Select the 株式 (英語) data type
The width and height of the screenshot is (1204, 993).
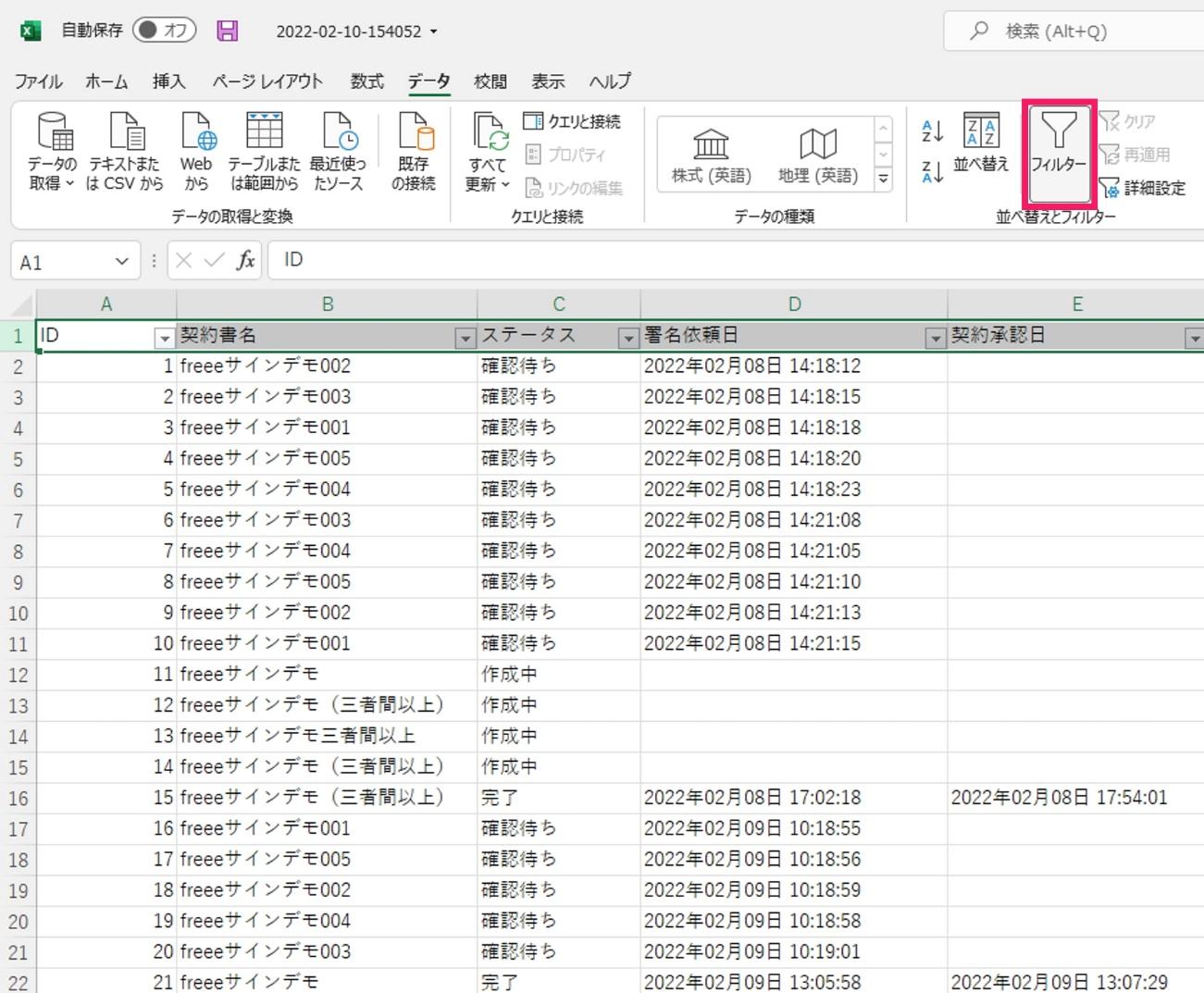(x=711, y=155)
